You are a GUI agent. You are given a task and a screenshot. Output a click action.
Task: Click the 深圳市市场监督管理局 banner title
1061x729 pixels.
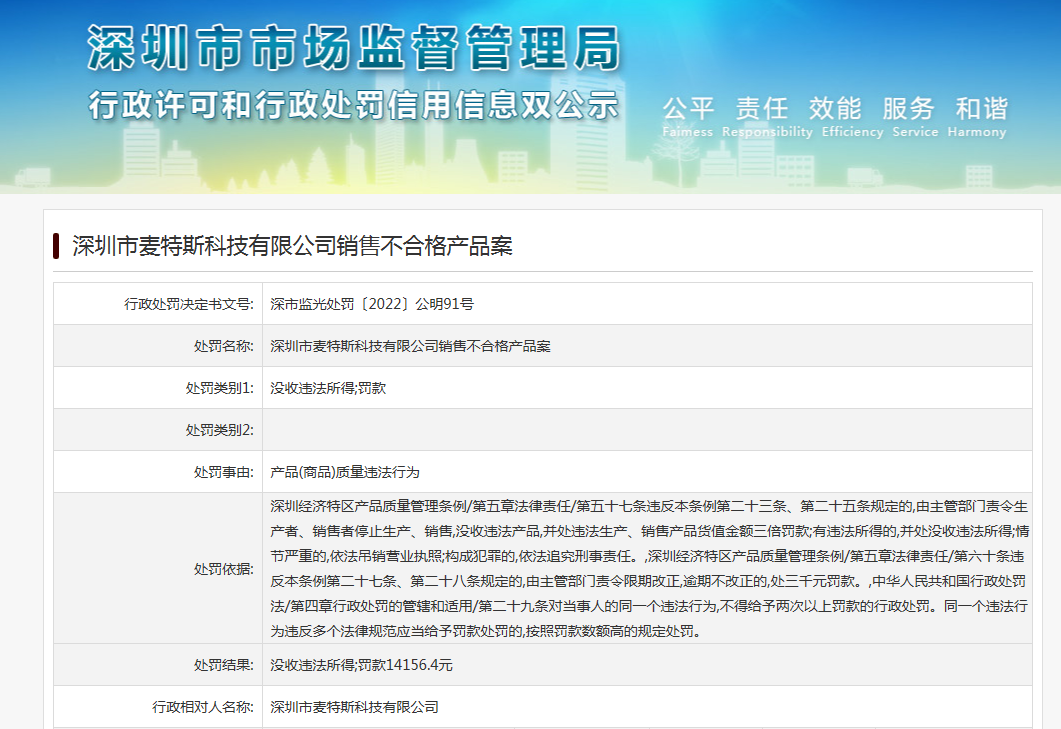point(354,48)
